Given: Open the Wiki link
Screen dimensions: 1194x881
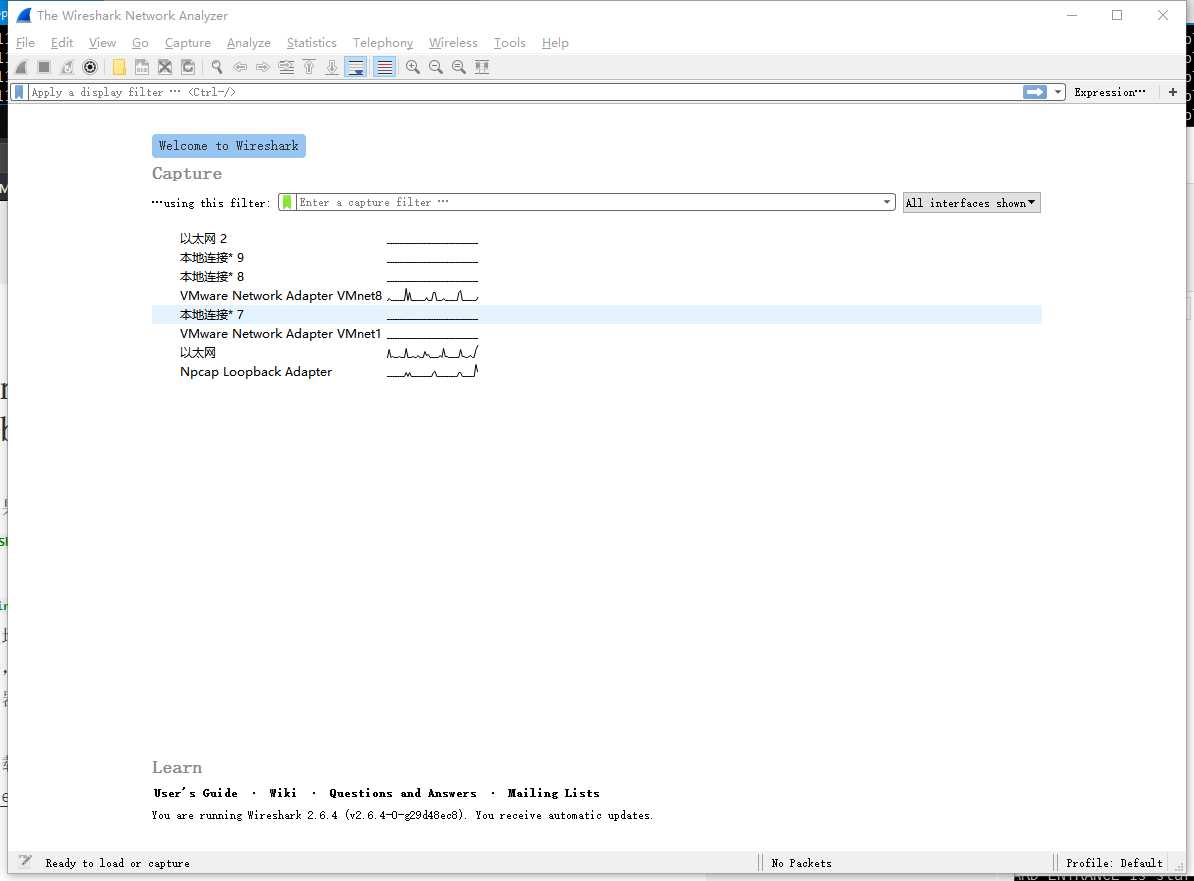Looking at the screenshot, I should click(x=283, y=793).
